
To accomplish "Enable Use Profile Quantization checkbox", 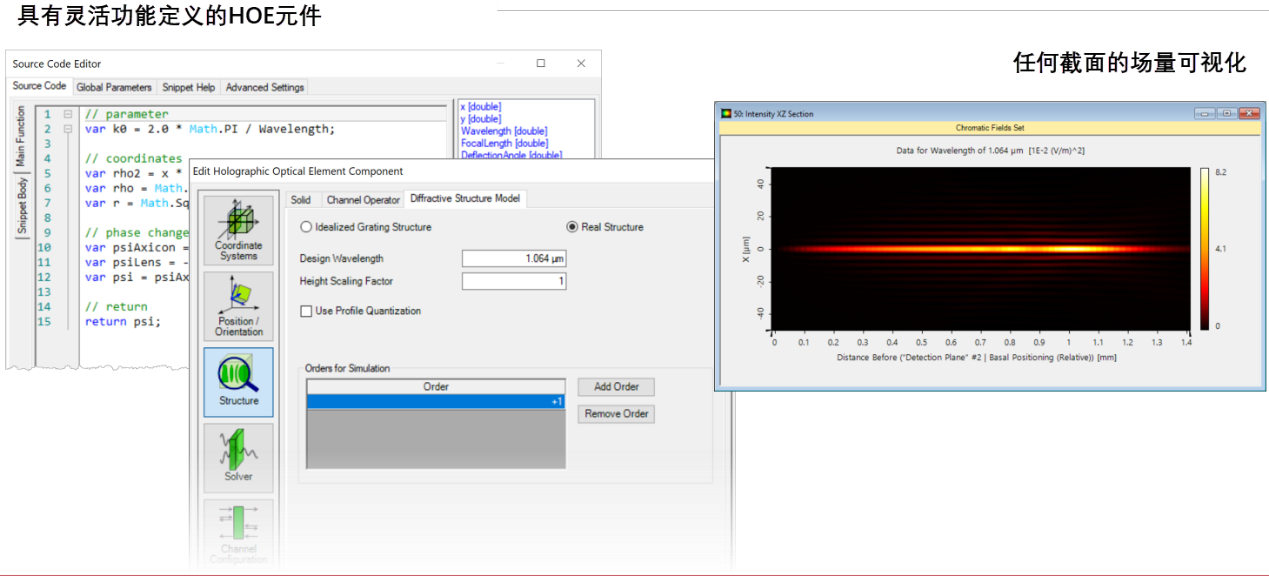I will point(306,311).
